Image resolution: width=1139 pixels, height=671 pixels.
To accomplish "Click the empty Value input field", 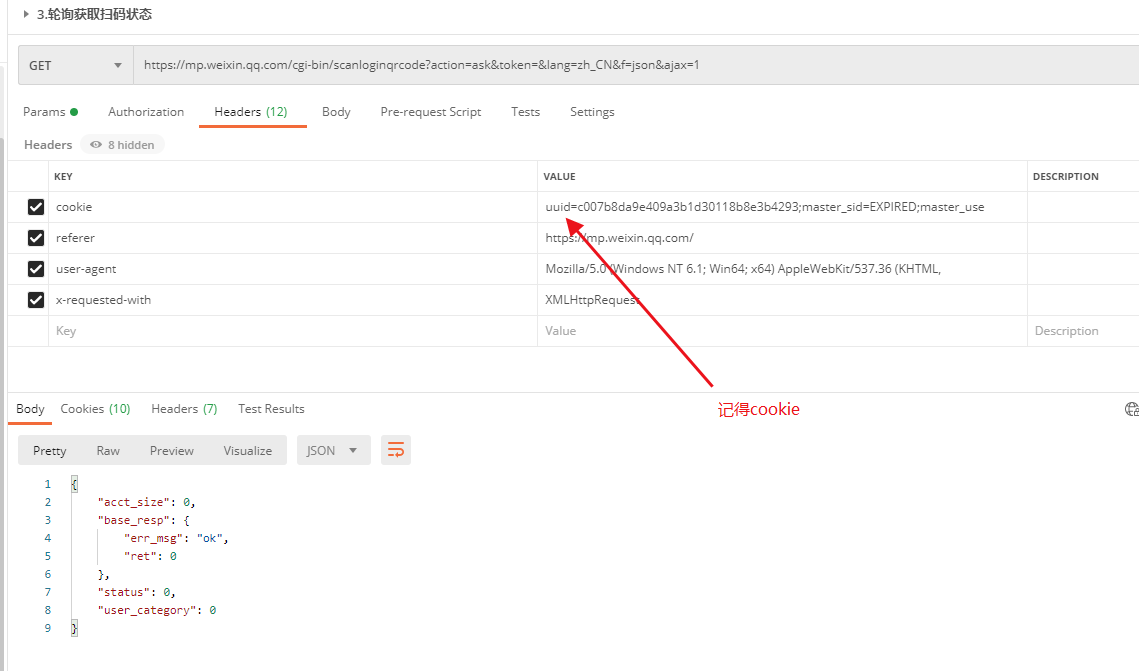I will [782, 331].
